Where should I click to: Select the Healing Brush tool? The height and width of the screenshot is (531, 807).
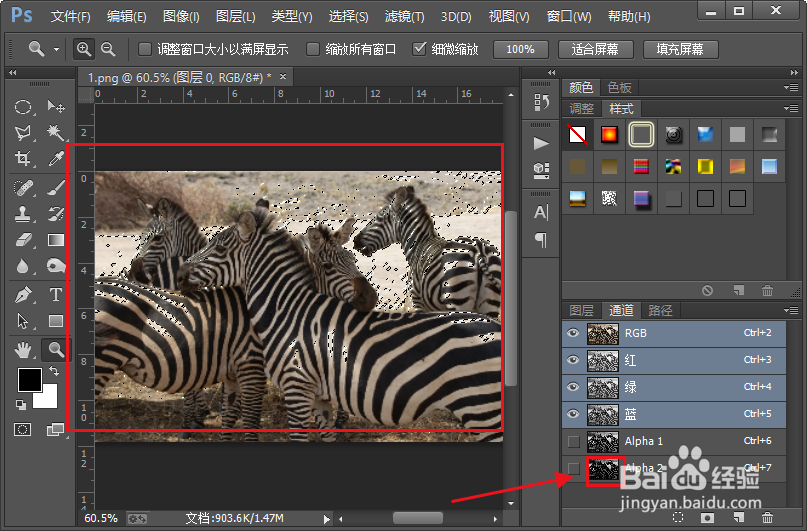pyautogui.click(x=23, y=188)
